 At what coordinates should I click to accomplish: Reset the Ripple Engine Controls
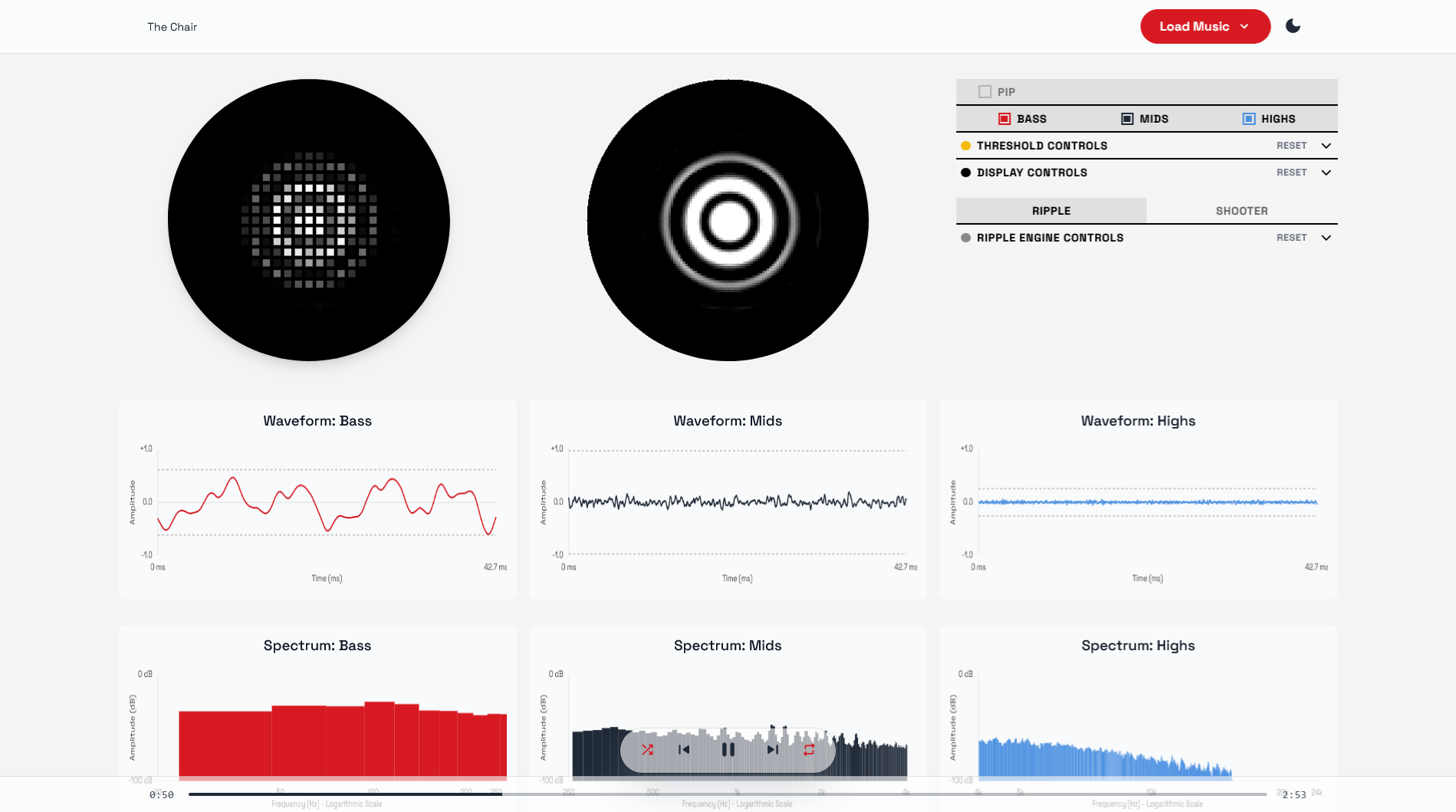click(x=1291, y=238)
